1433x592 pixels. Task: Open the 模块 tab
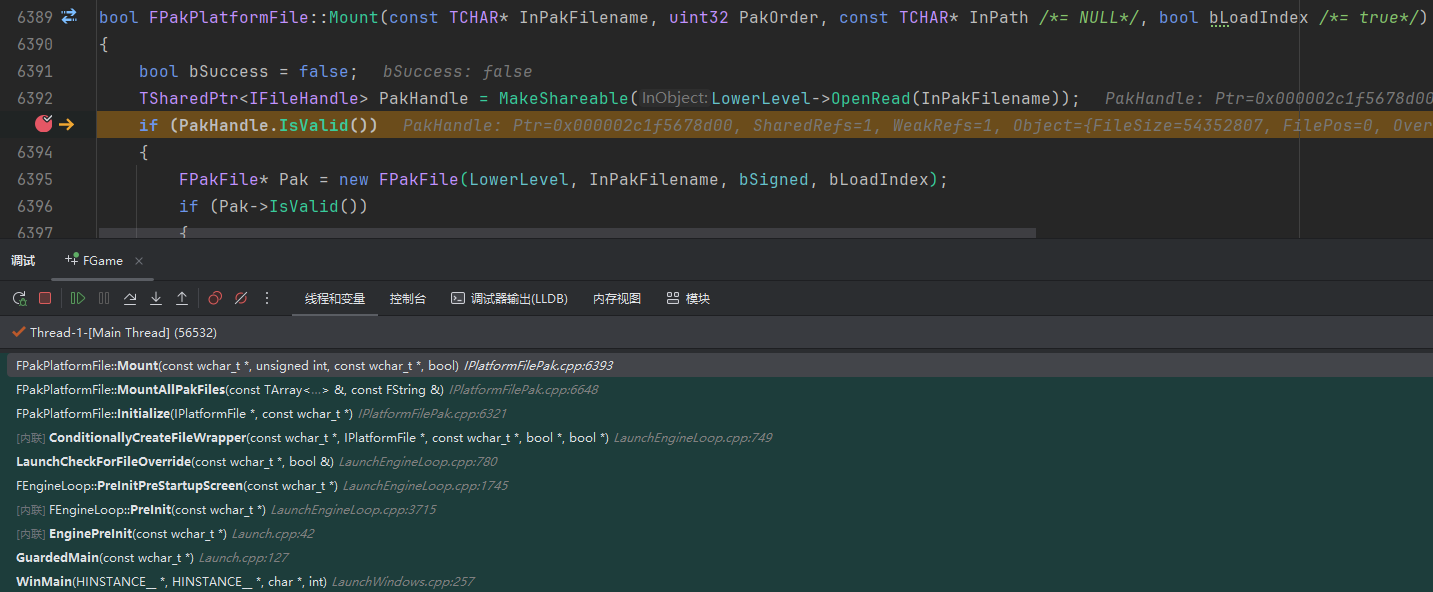pyautogui.click(x=688, y=299)
